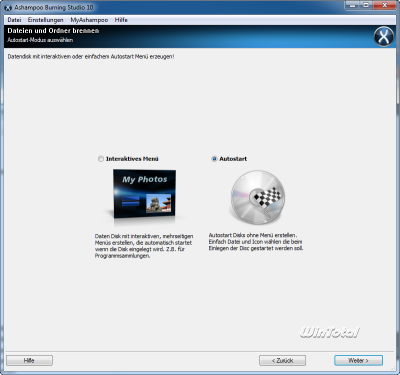This screenshot has height=375, width=400.
Task: Maximize the Ashampoo Burning Studio window
Action: (367, 5)
